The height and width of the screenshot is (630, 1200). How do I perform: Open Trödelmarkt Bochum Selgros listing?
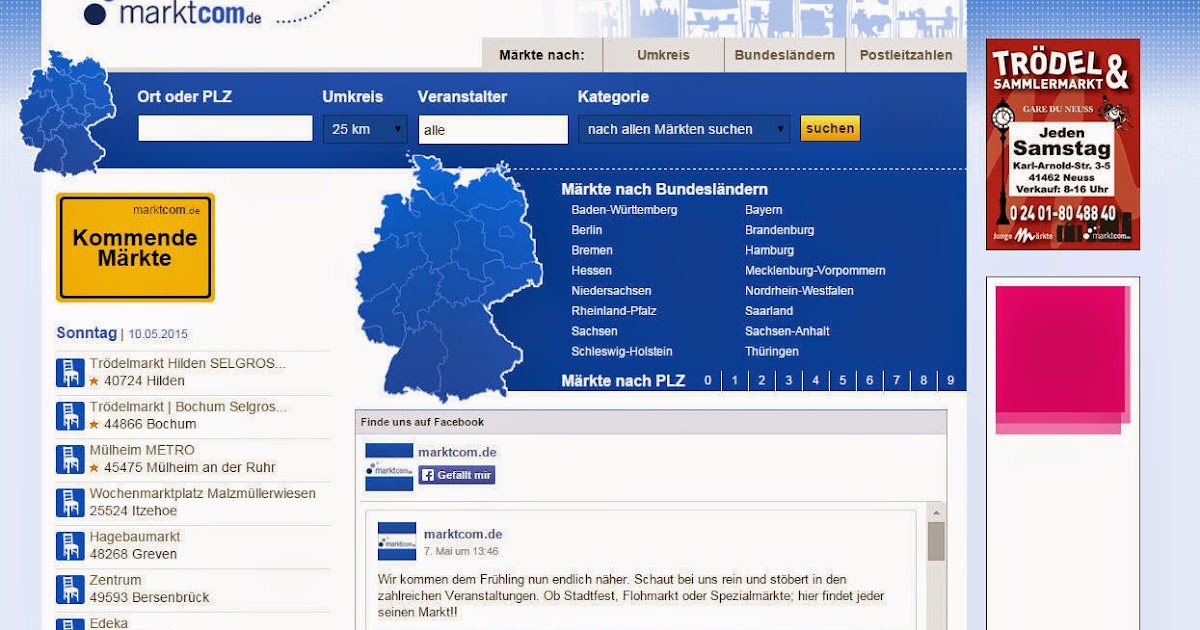(x=188, y=407)
